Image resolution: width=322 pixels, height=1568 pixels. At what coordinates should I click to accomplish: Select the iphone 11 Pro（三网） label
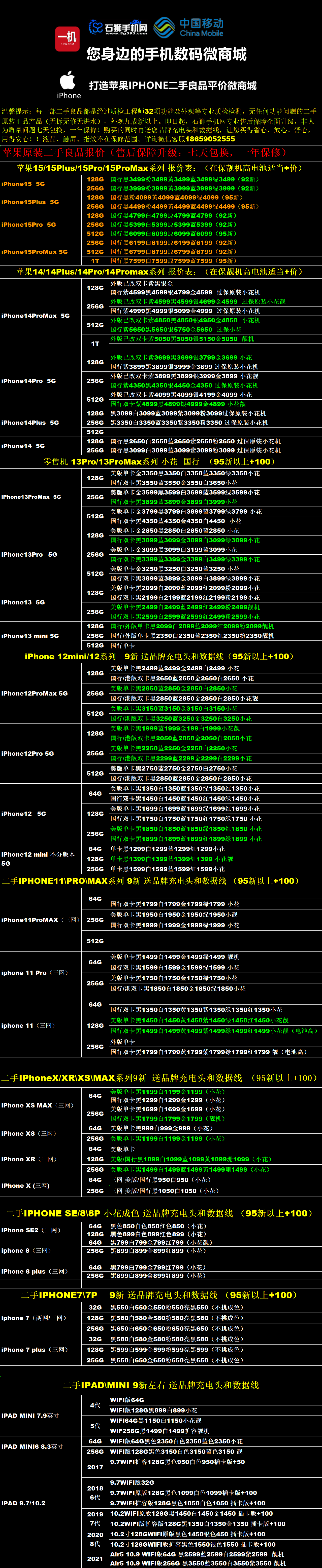pos(35,973)
